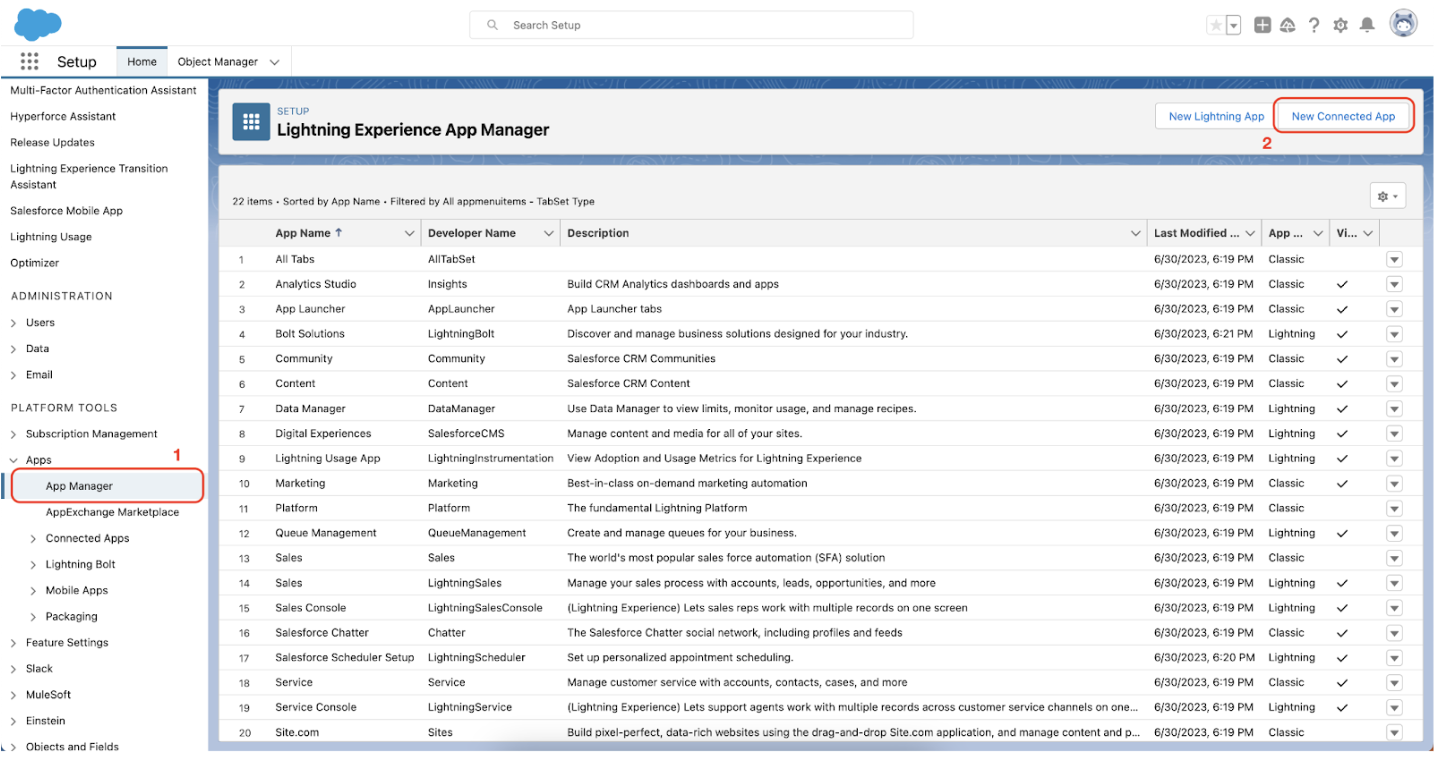Image resolution: width=1442 pixels, height=758 pixels.
Task: Open Description column options chevron
Action: [x=1135, y=233]
